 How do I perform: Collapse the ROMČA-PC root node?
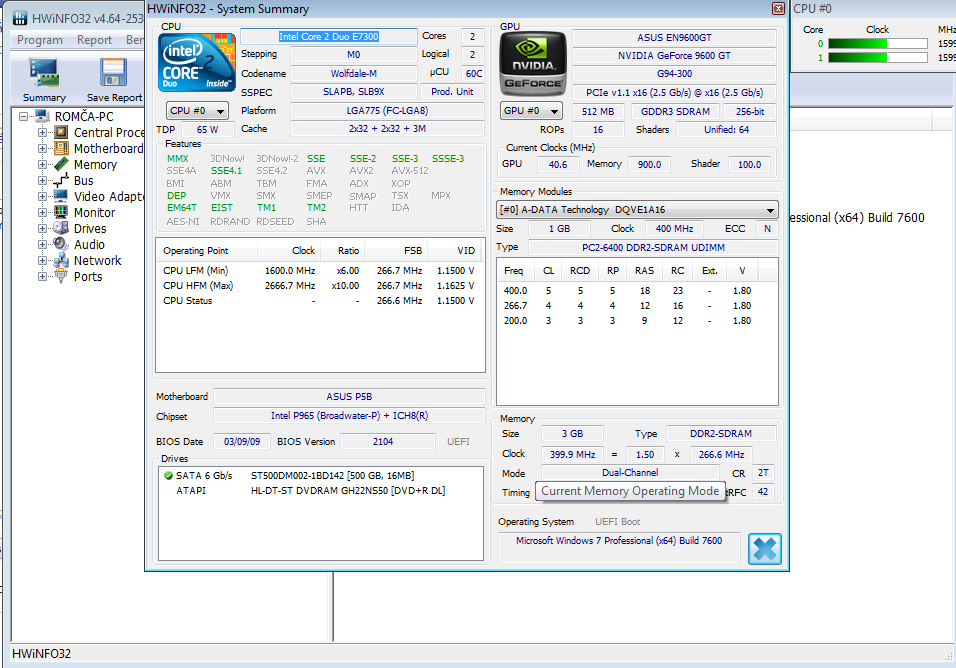[x=23, y=116]
